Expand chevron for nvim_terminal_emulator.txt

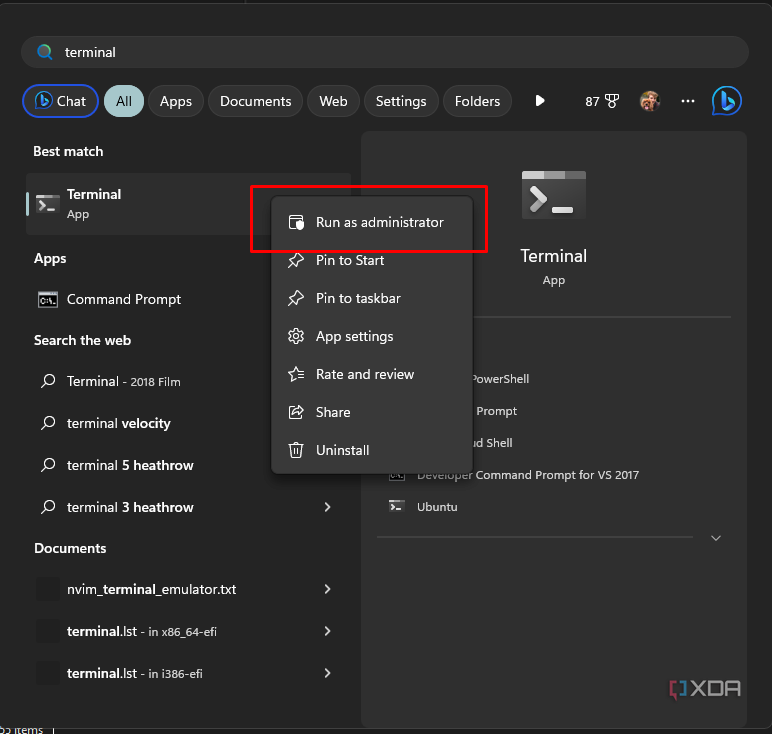(x=327, y=589)
